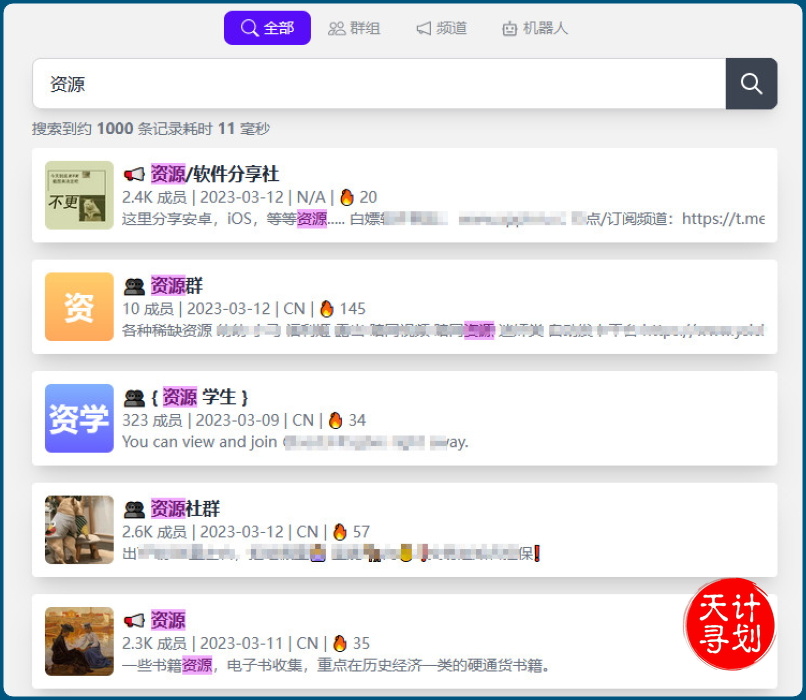Switch to the 频道 tab
The height and width of the screenshot is (700, 806).
coord(441,28)
